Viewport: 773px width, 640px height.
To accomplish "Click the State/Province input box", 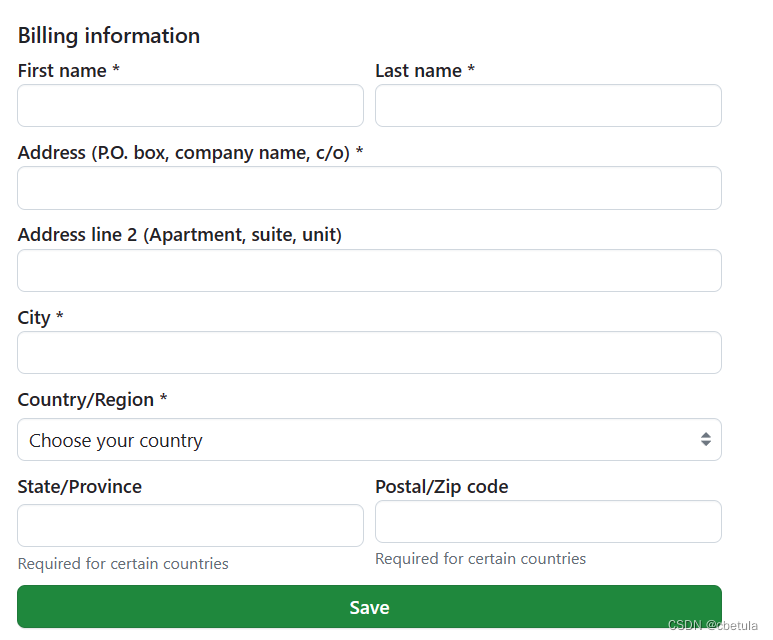I will click(x=190, y=526).
